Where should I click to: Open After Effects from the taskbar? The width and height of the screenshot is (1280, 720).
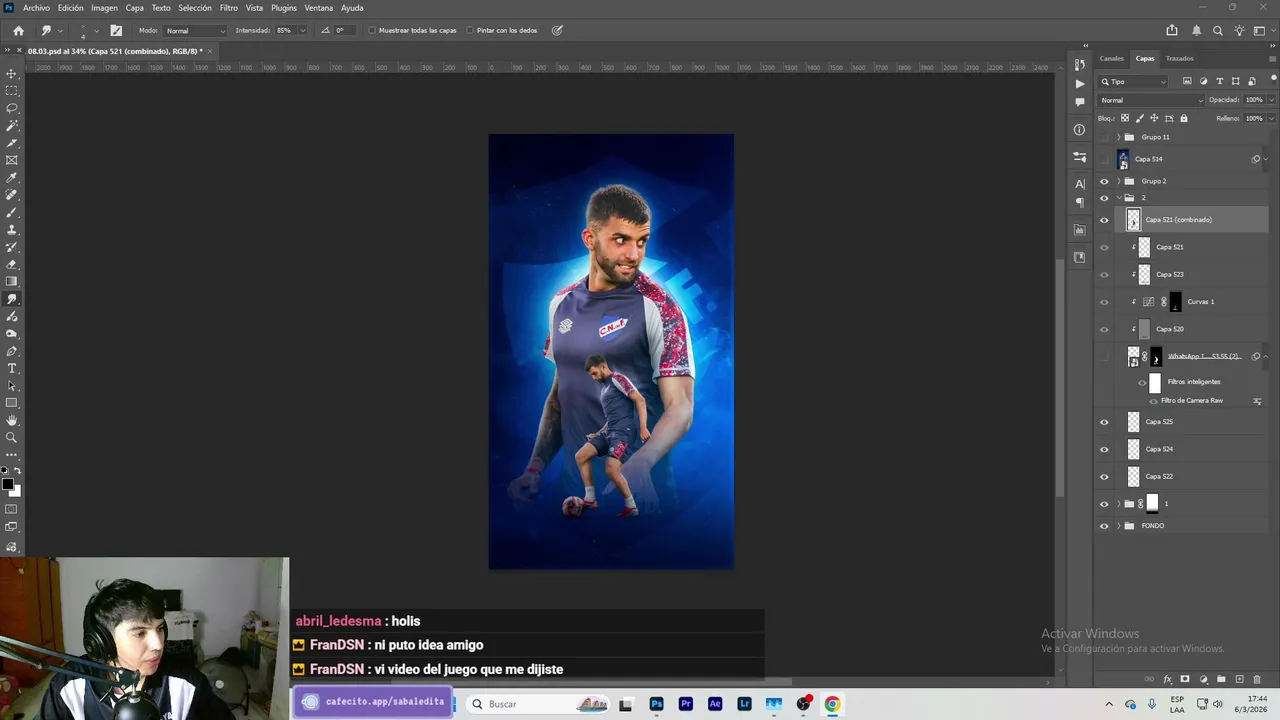715,704
